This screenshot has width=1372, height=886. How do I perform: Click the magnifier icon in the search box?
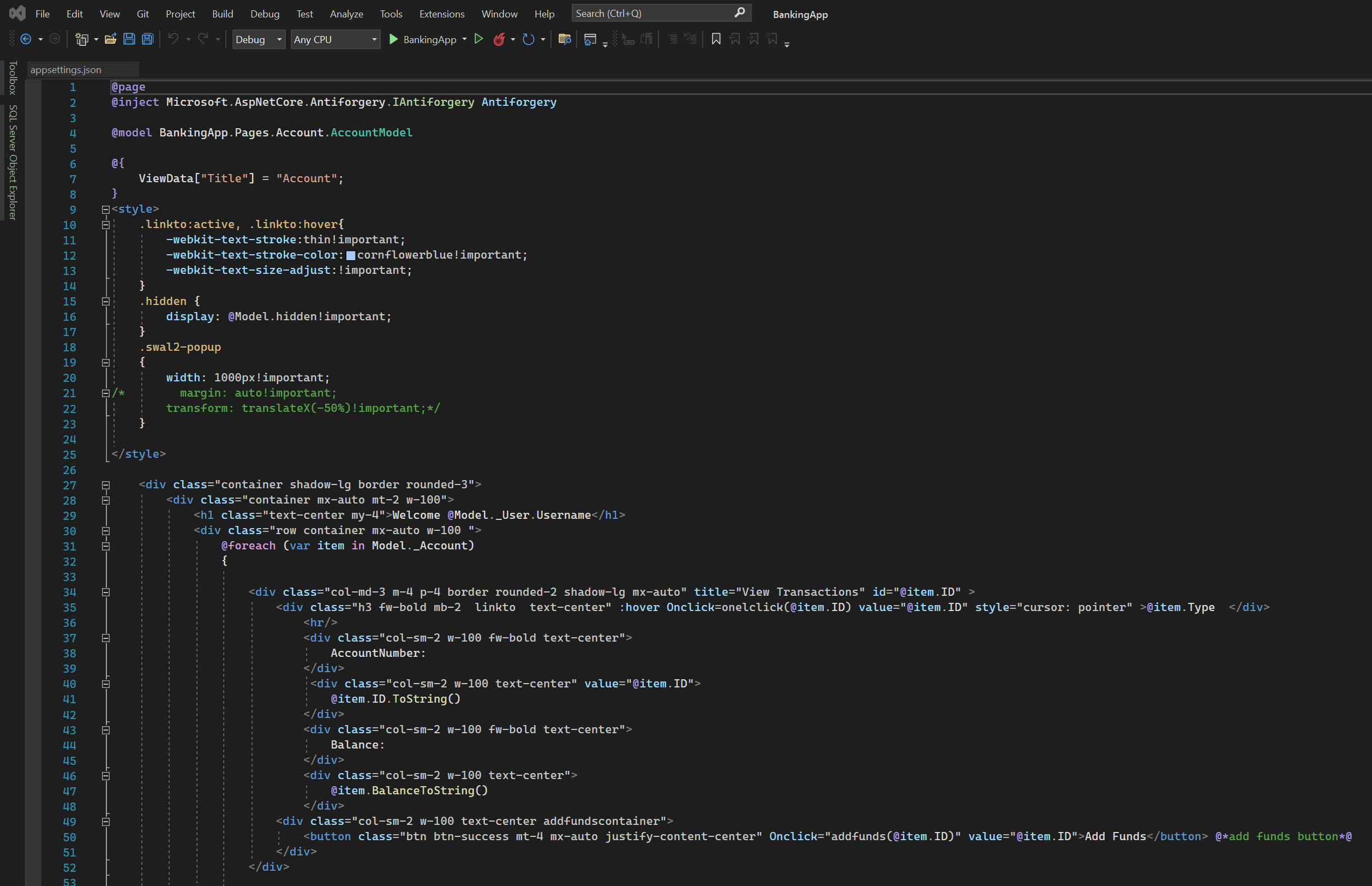(740, 13)
